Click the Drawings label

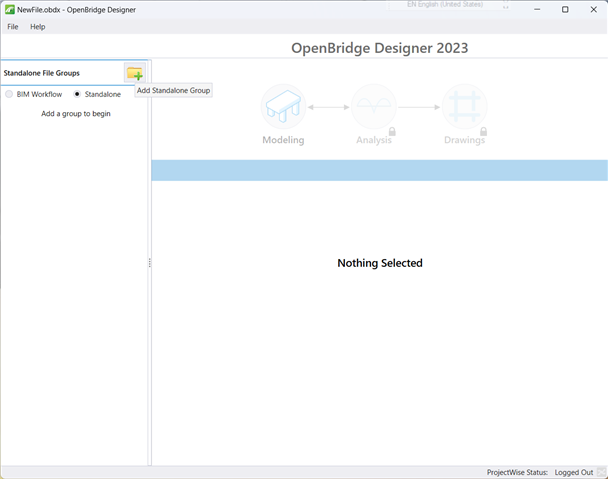(465, 140)
